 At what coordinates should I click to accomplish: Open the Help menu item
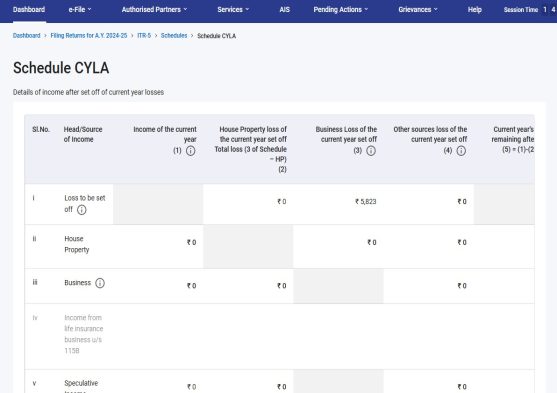[475, 10]
